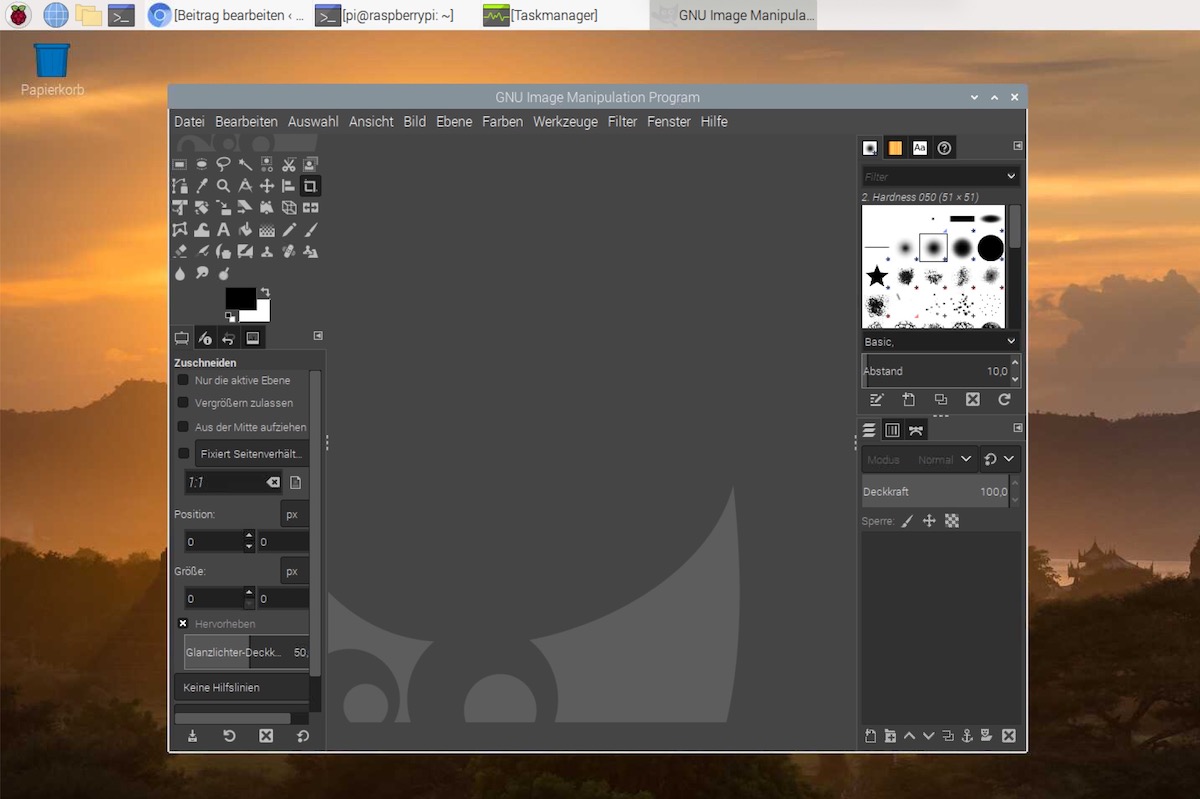Select the Color Picker tool
Viewport: 1200px width, 799px height.
[201, 185]
